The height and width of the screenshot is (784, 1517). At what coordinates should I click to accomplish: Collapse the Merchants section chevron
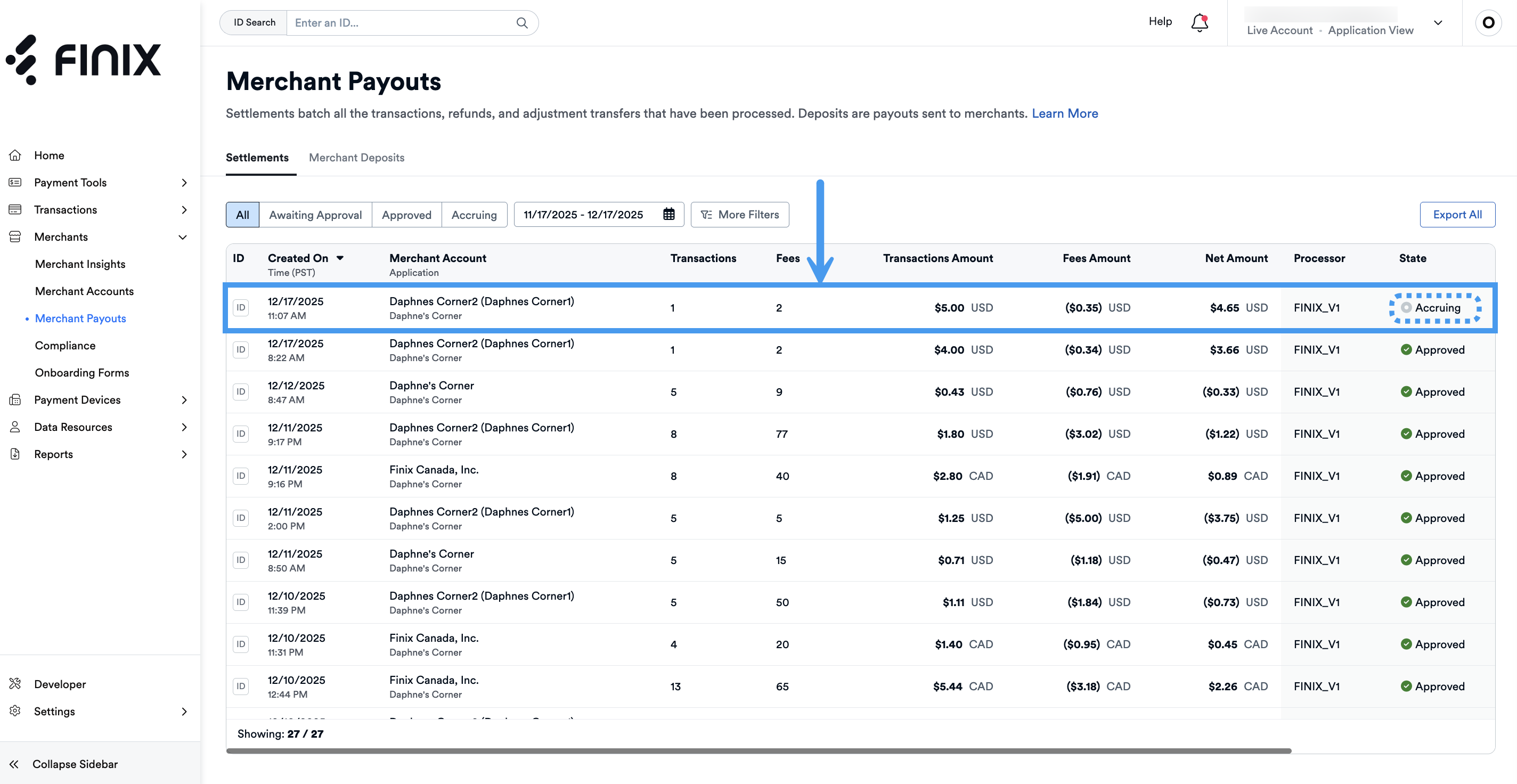coord(183,237)
